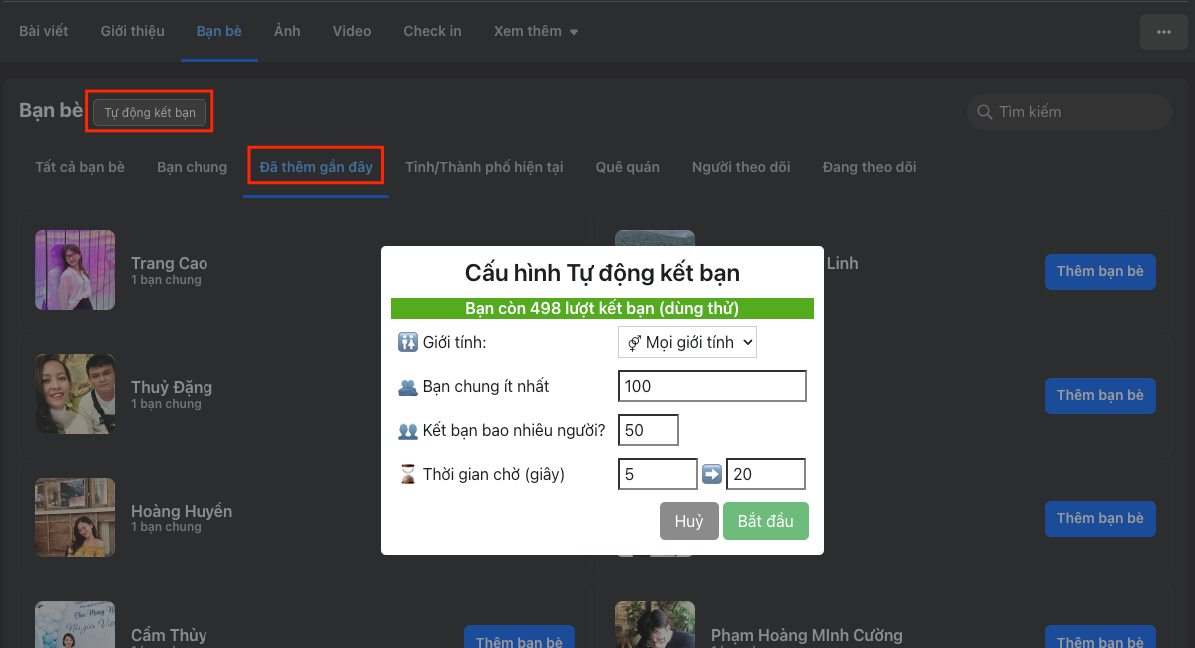The width and height of the screenshot is (1195, 648).
Task: Select the Đã thêm gần đây tab
Action: coord(316,167)
